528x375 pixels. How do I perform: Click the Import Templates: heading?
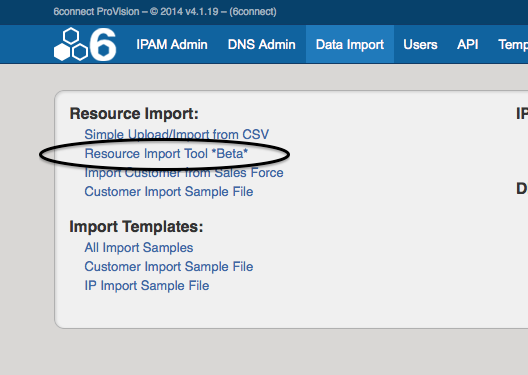pyautogui.click(x=136, y=227)
